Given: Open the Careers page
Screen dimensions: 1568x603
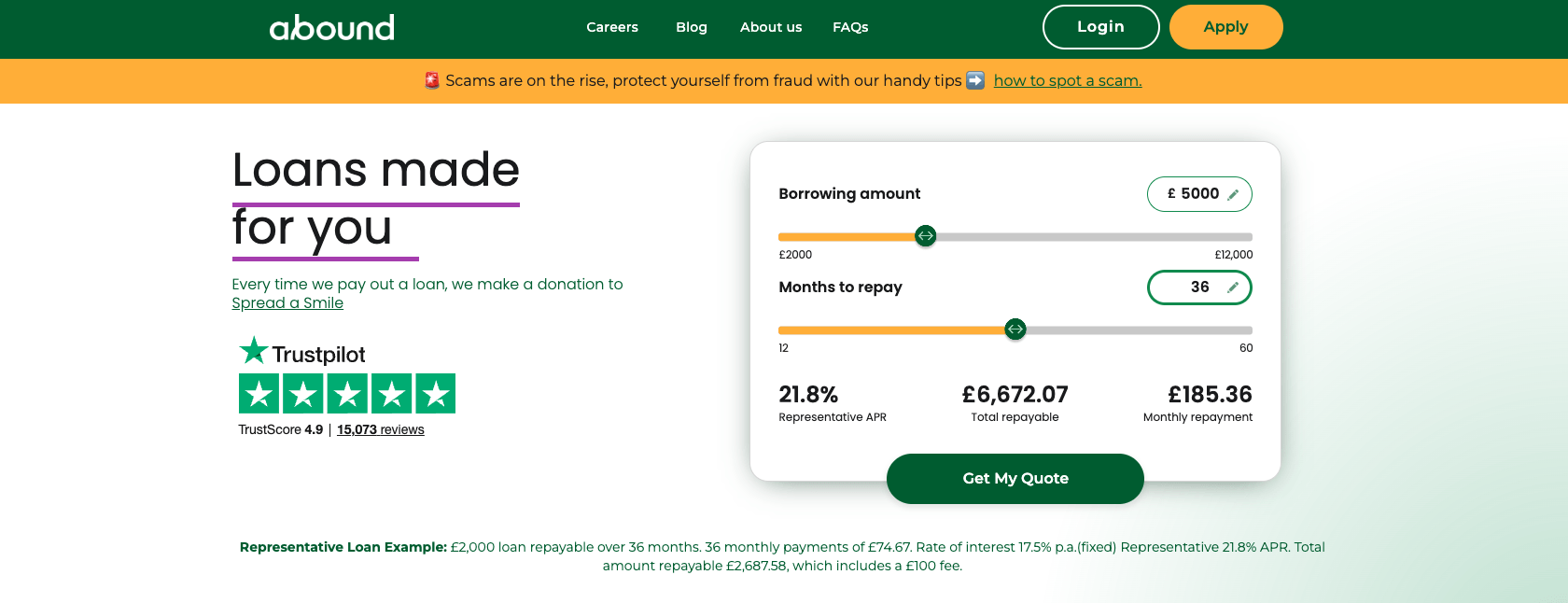Looking at the screenshot, I should click(x=612, y=27).
